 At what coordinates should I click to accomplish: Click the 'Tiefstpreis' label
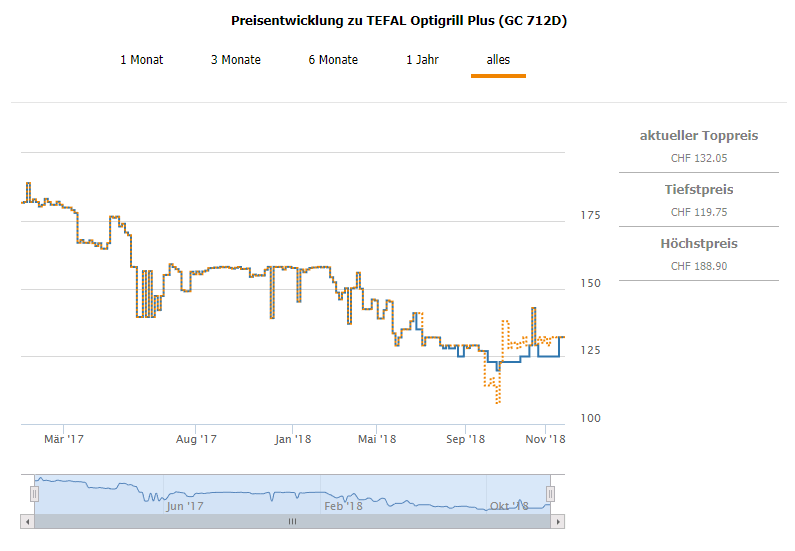(699, 190)
